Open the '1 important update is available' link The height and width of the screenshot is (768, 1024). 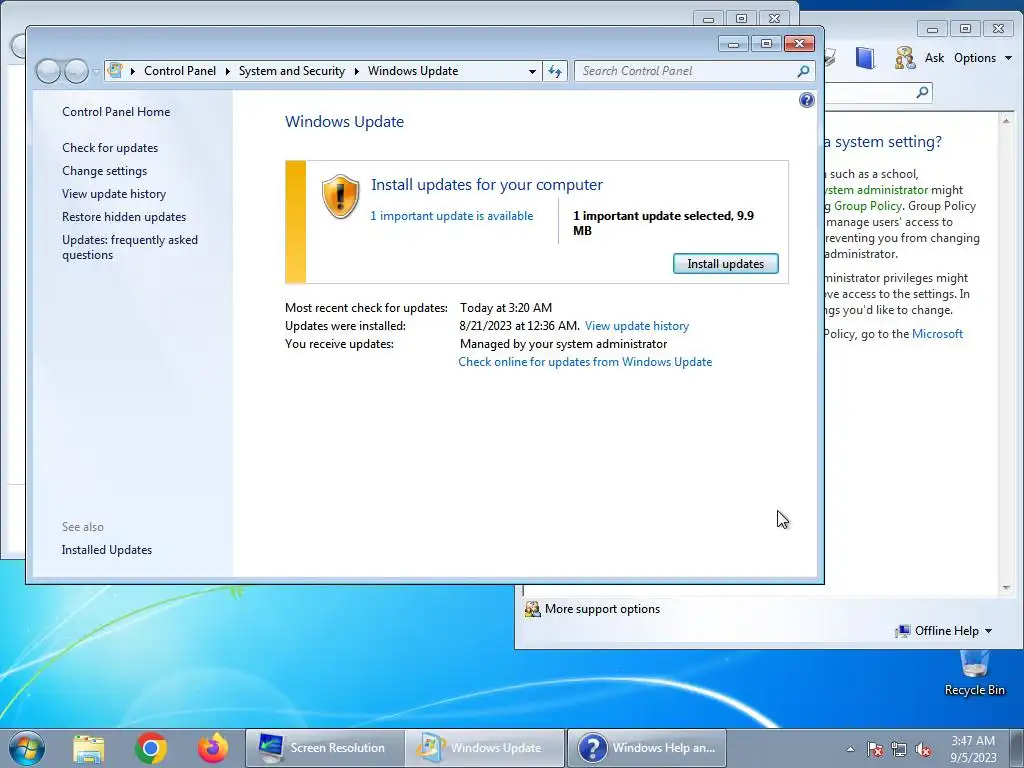(451, 216)
